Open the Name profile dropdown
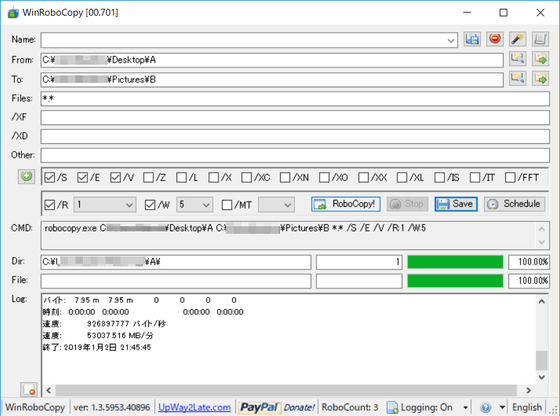The height and width of the screenshot is (416, 560). (x=451, y=40)
